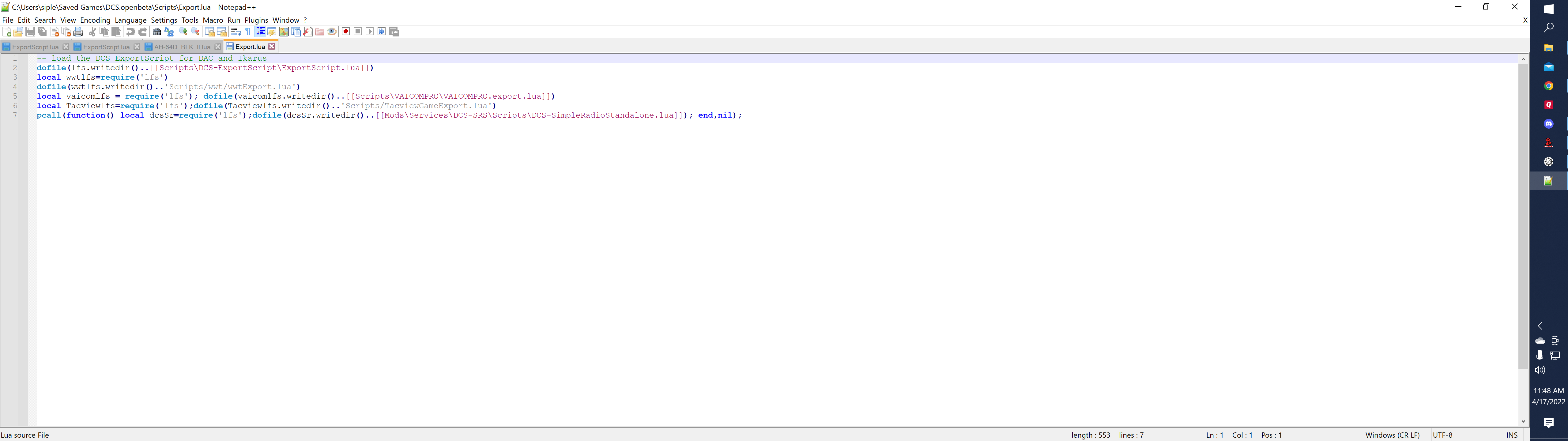Screen dimensions: 1568x441
Task: Close the current document via the toolbar
Action: point(54,32)
